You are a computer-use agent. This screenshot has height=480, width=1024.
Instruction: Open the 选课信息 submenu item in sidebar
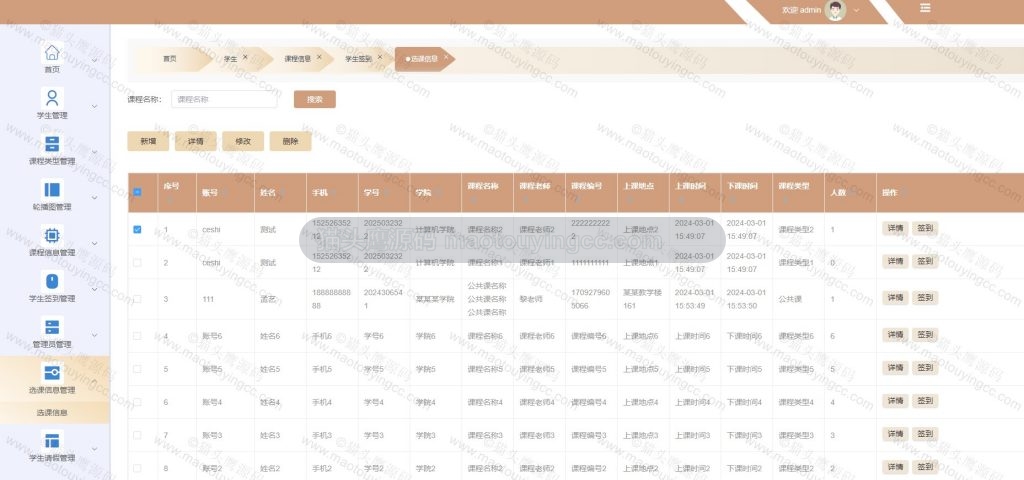click(x=52, y=413)
